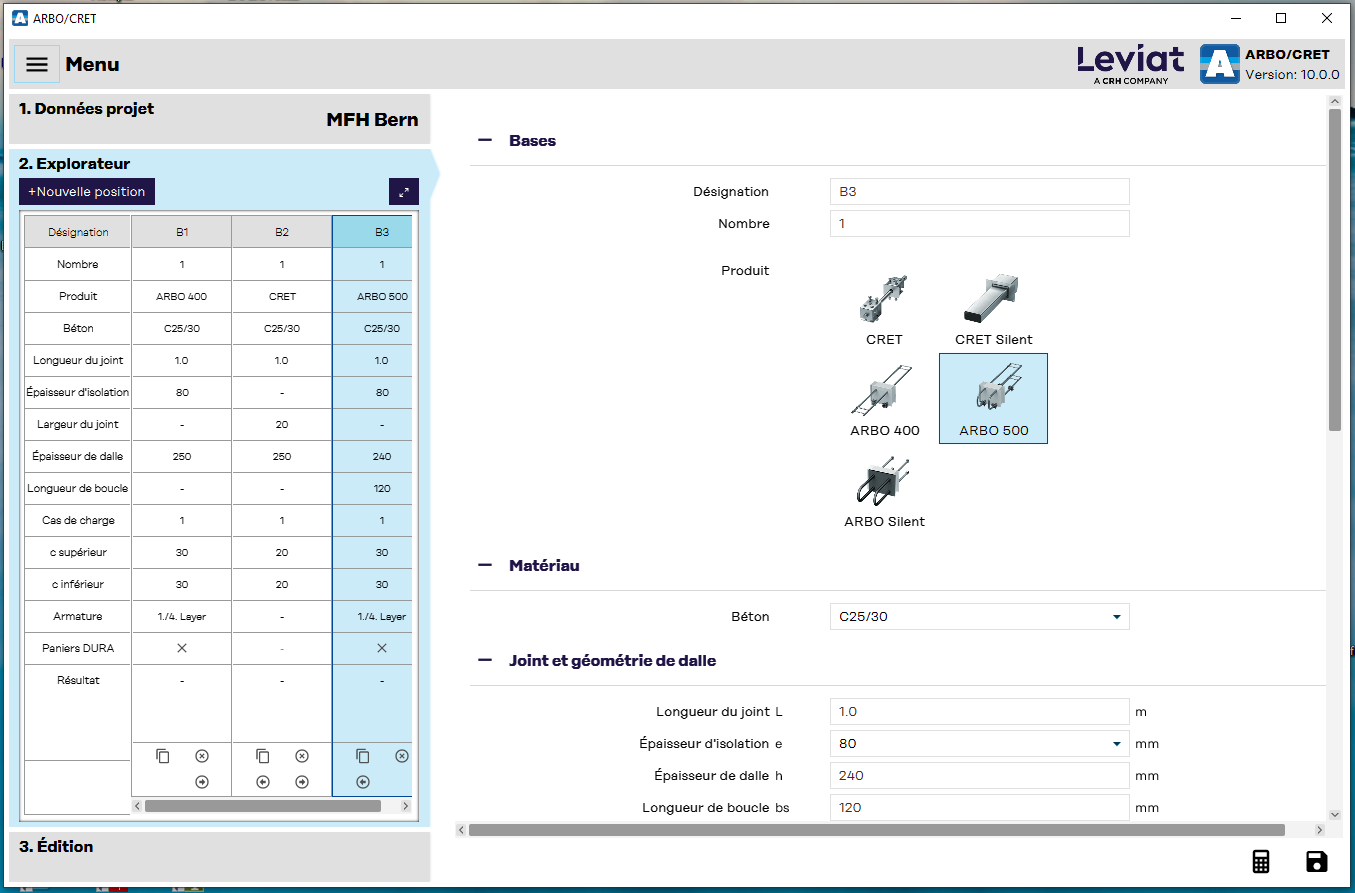This screenshot has height=893, width=1355.
Task: Toggle Paniers DURA X for B3
Action: click(382, 648)
